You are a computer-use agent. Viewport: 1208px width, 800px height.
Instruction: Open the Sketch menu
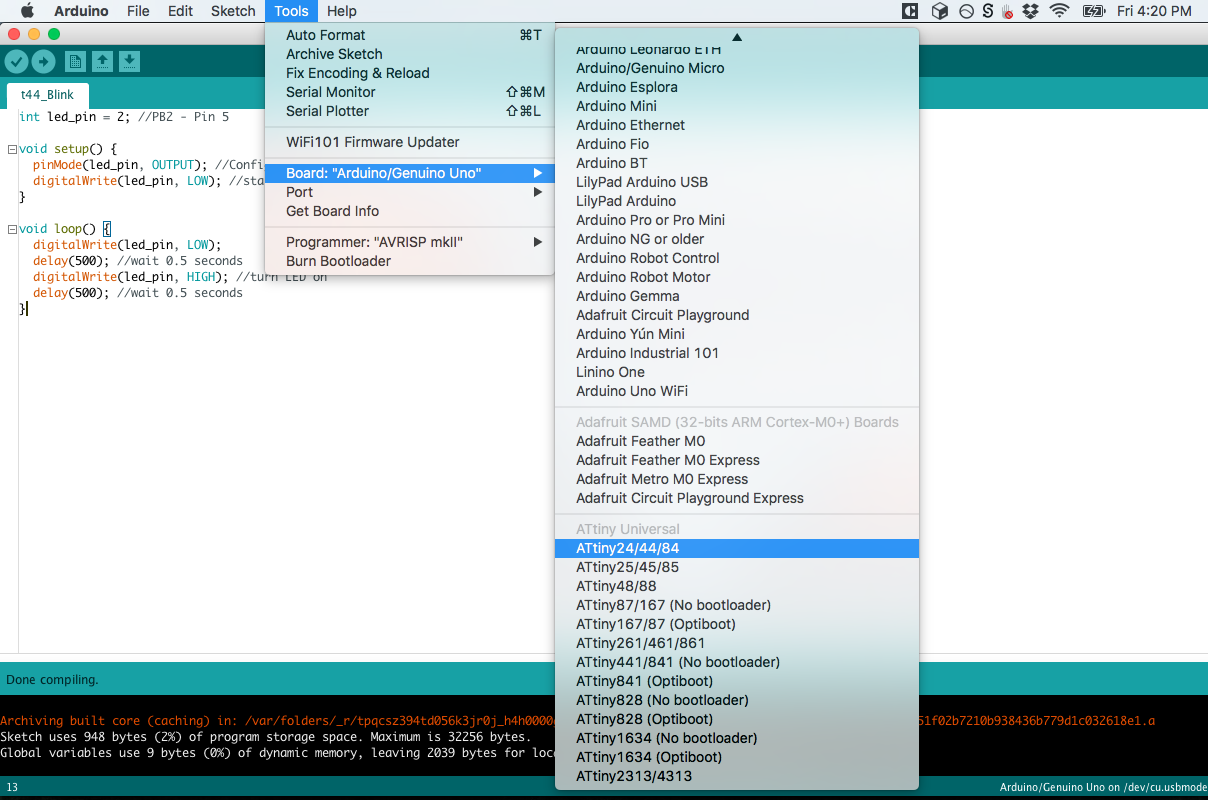[x=233, y=11]
